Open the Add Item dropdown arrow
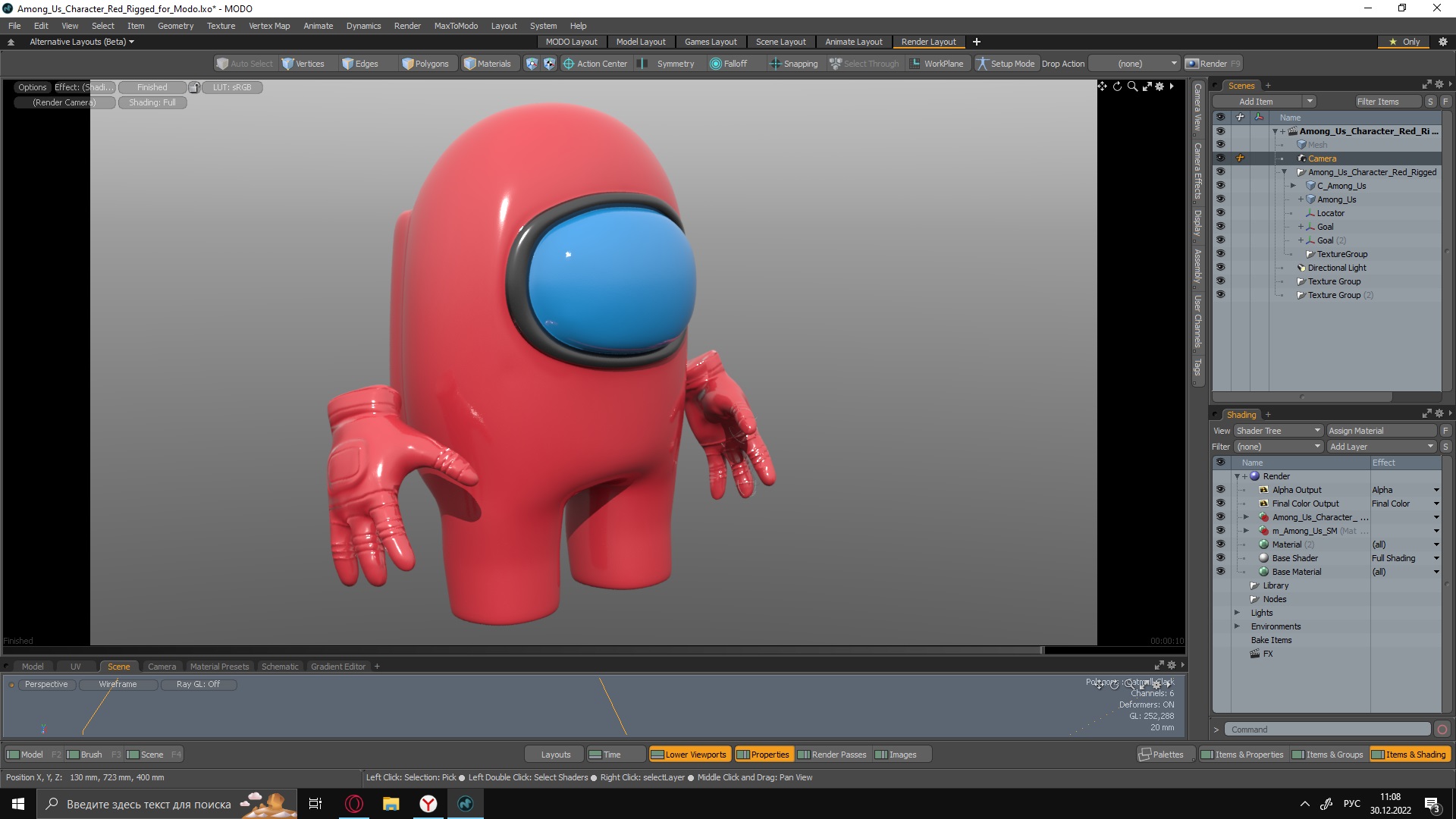Viewport: 1456px width, 819px height. click(1309, 102)
